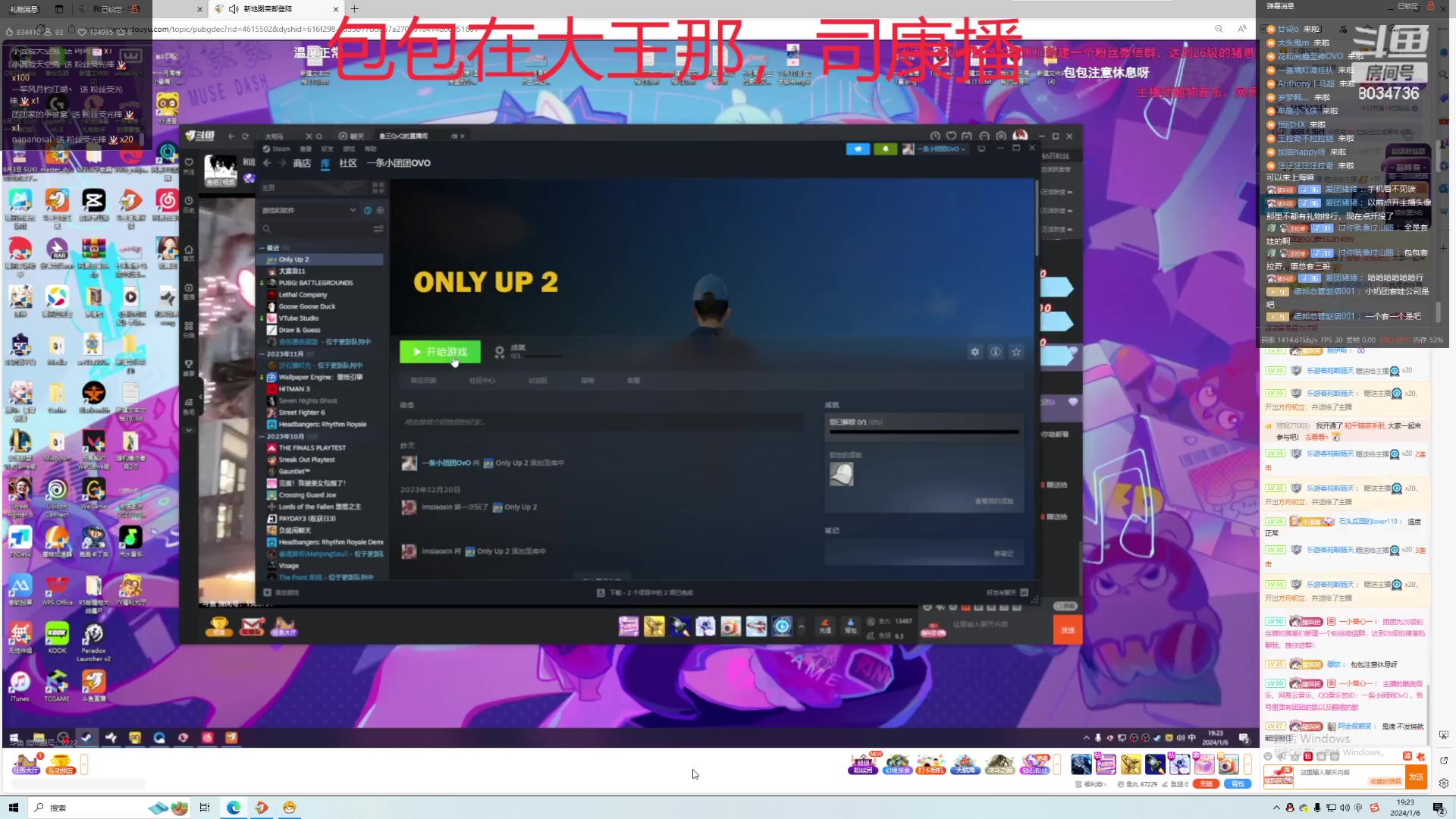This screenshot has width=1456, height=819.
Task: Open the game info icon
Action: (x=996, y=352)
